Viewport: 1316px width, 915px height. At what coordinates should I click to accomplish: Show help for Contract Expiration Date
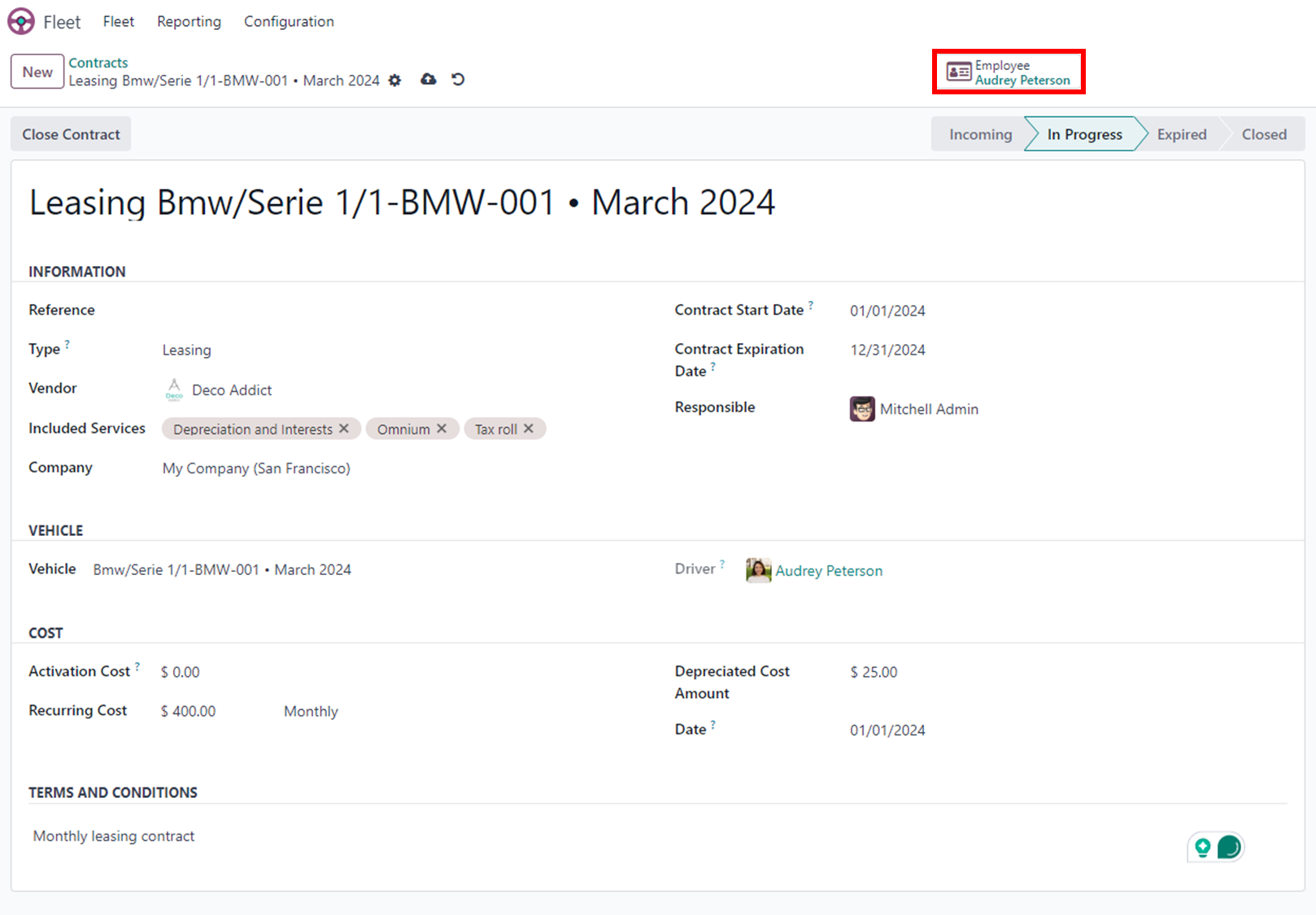point(713,366)
